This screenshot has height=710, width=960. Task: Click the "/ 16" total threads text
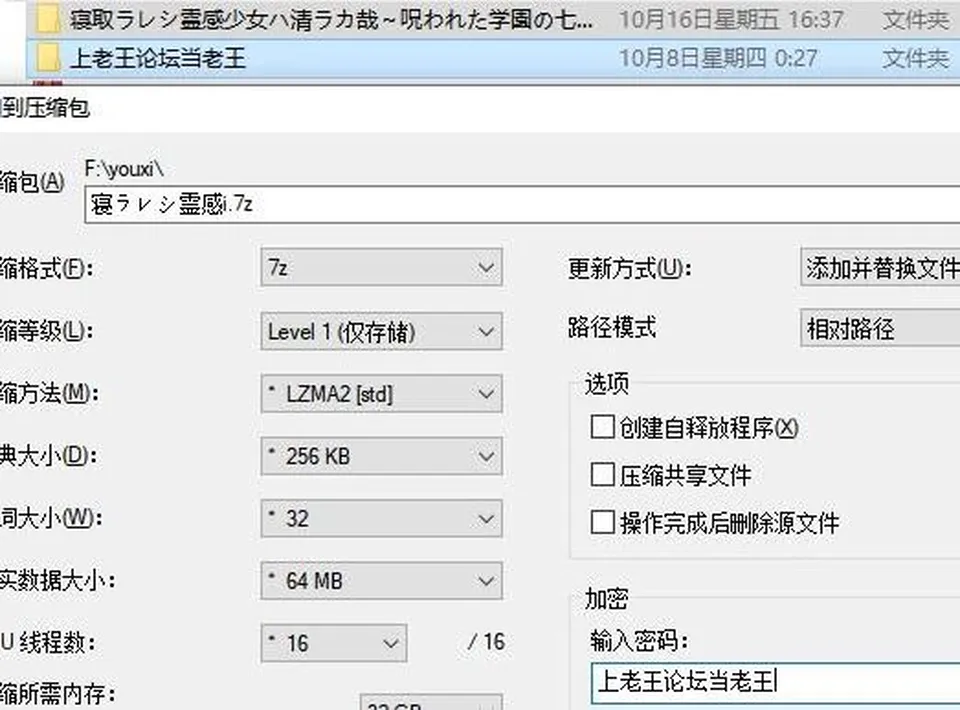pyautogui.click(x=487, y=642)
